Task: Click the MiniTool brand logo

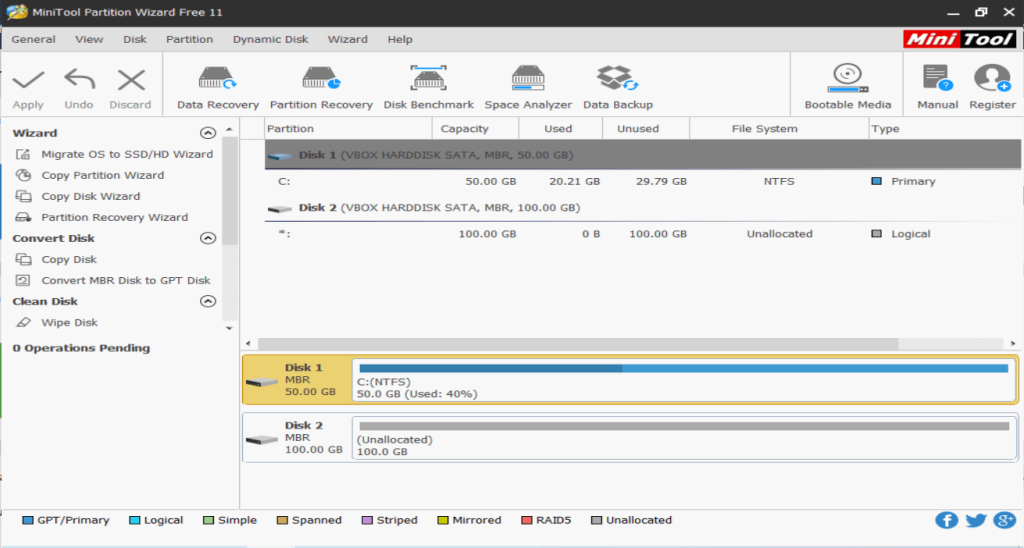Action: pyautogui.click(x=959, y=39)
